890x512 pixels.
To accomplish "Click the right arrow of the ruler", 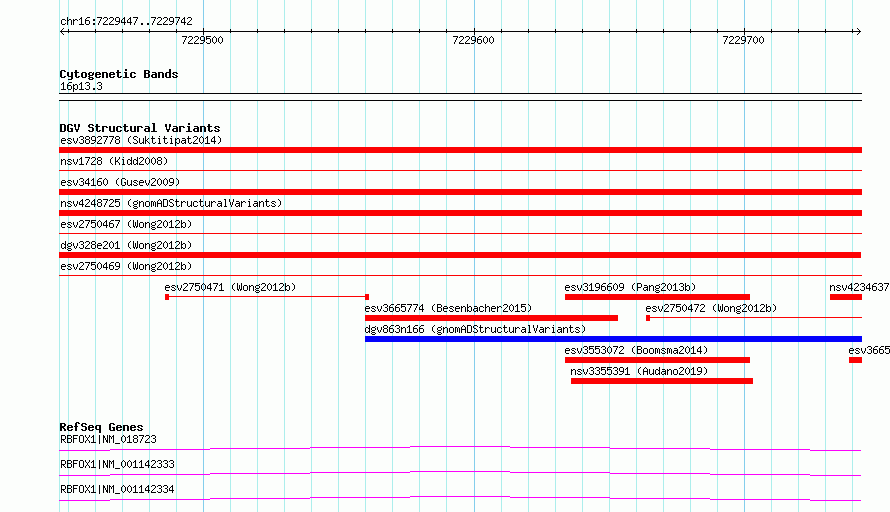I will [x=858, y=31].
